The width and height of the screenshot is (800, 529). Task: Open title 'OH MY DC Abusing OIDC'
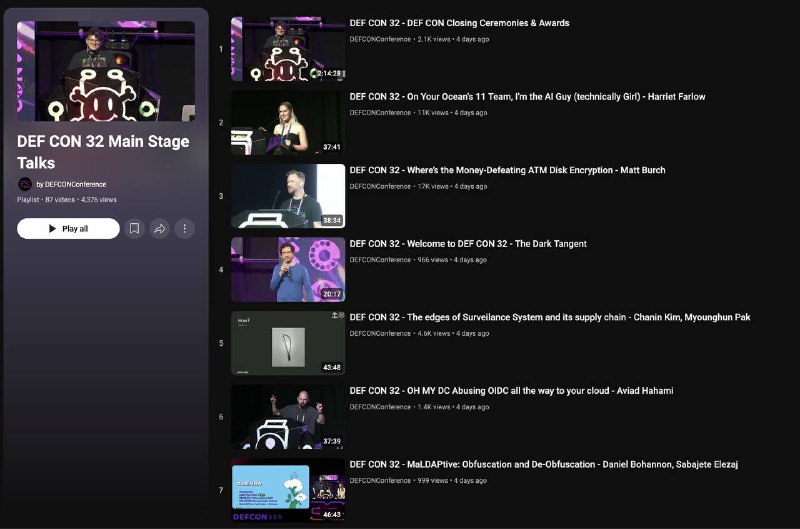click(511, 390)
